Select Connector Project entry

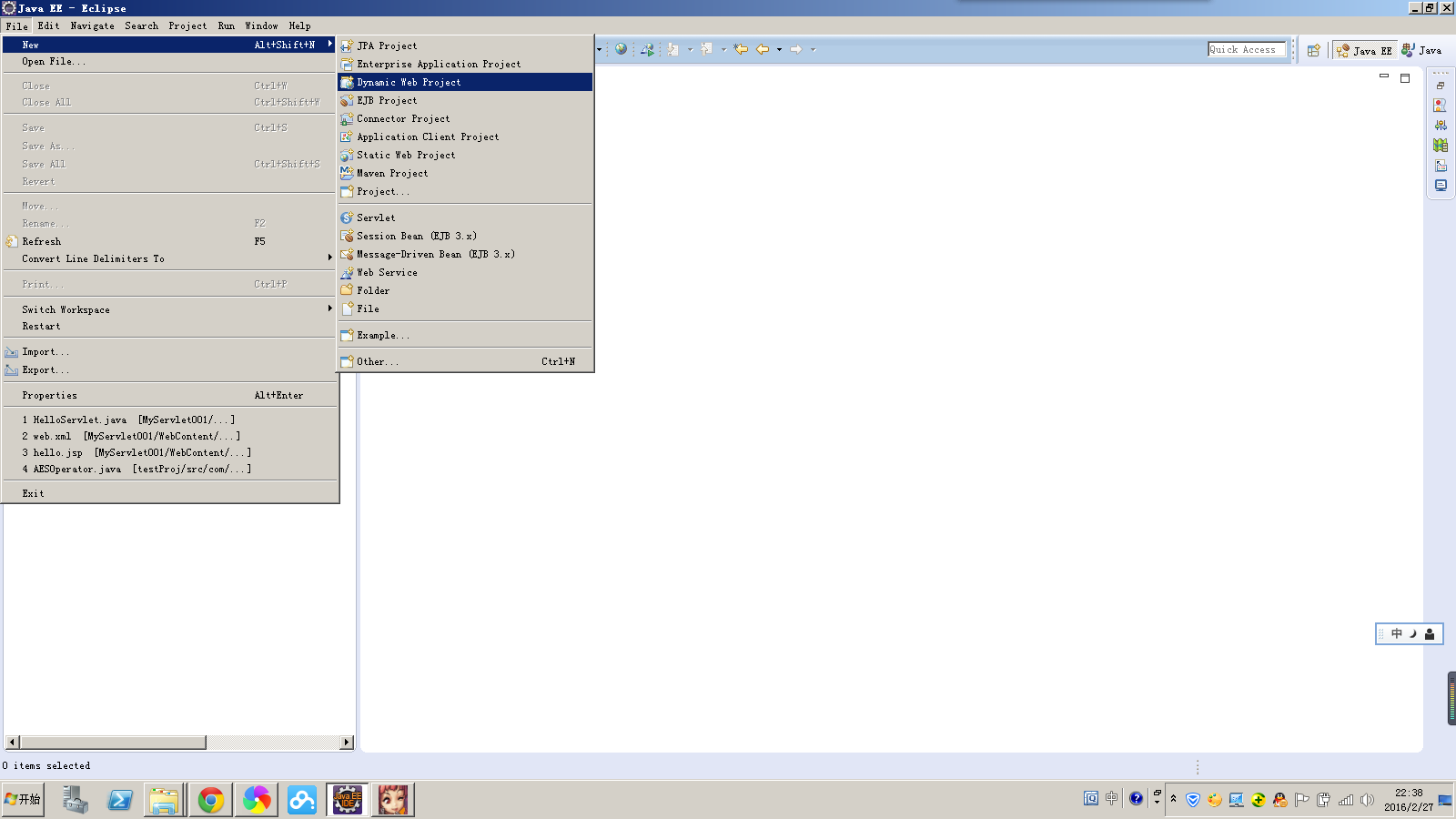[465, 118]
